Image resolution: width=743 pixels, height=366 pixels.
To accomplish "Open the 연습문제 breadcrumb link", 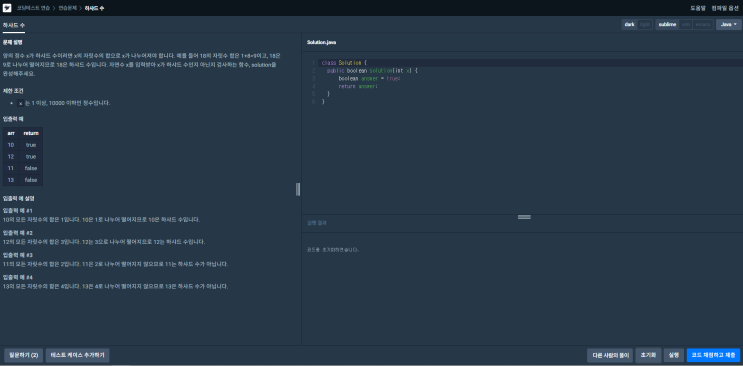I will (x=67, y=9).
